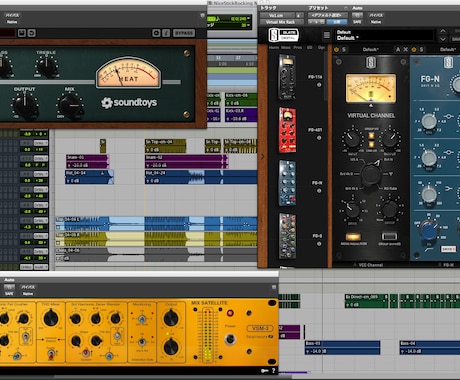Toggle the FG-N module power button
The image size is (460, 380).
coord(414,50)
